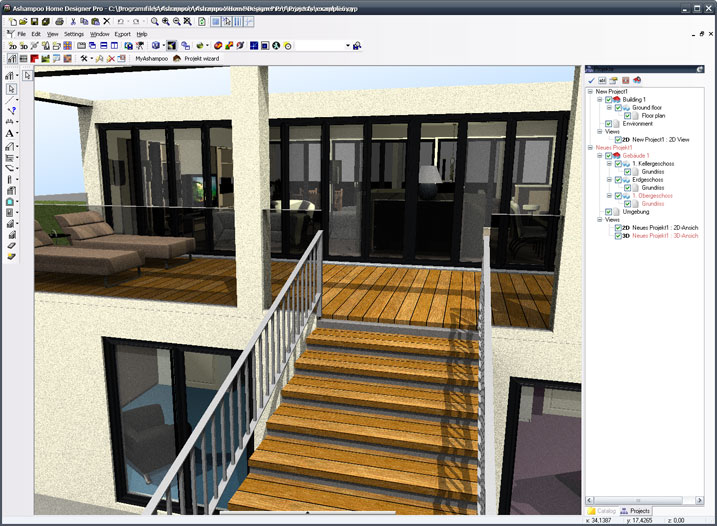The height and width of the screenshot is (526, 717).
Task: Uncheck the Environment checkbox
Action: [x=608, y=123]
